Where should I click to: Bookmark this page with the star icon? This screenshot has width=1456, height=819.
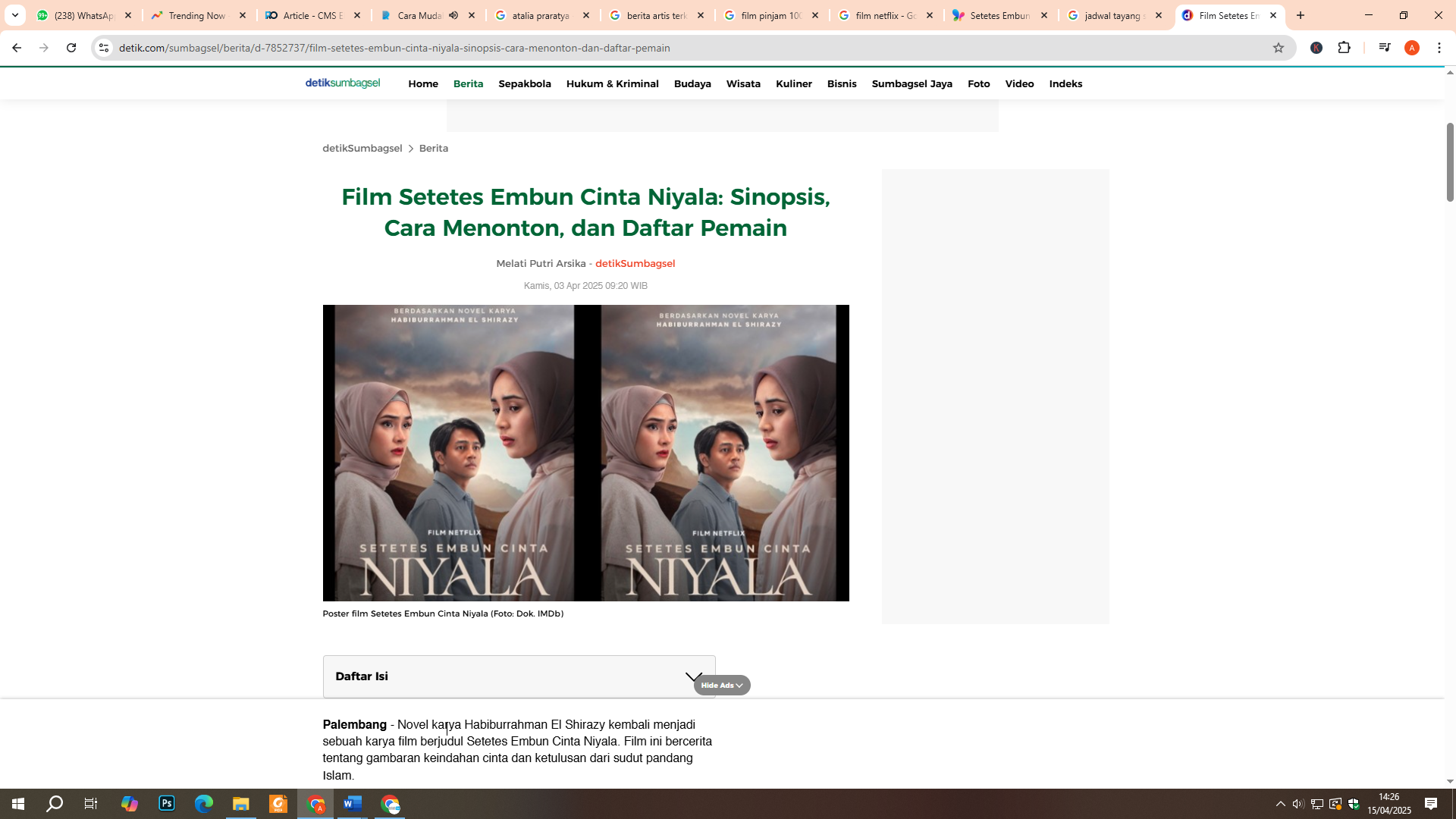click(1279, 48)
